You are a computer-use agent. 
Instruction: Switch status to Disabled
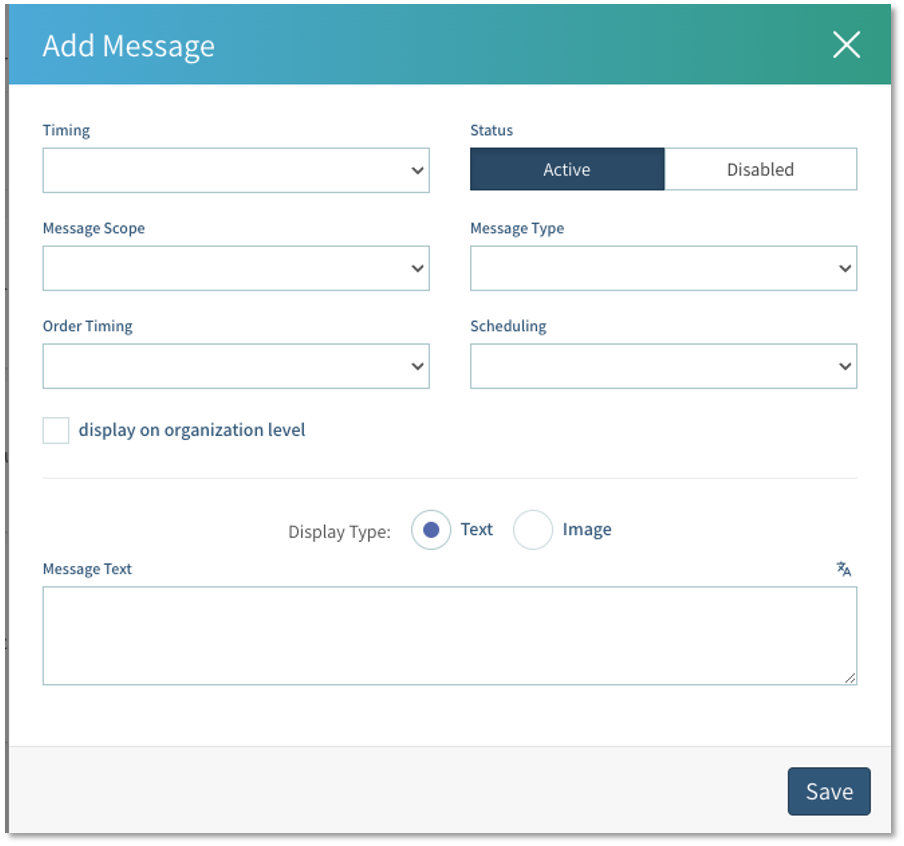[x=760, y=170]
